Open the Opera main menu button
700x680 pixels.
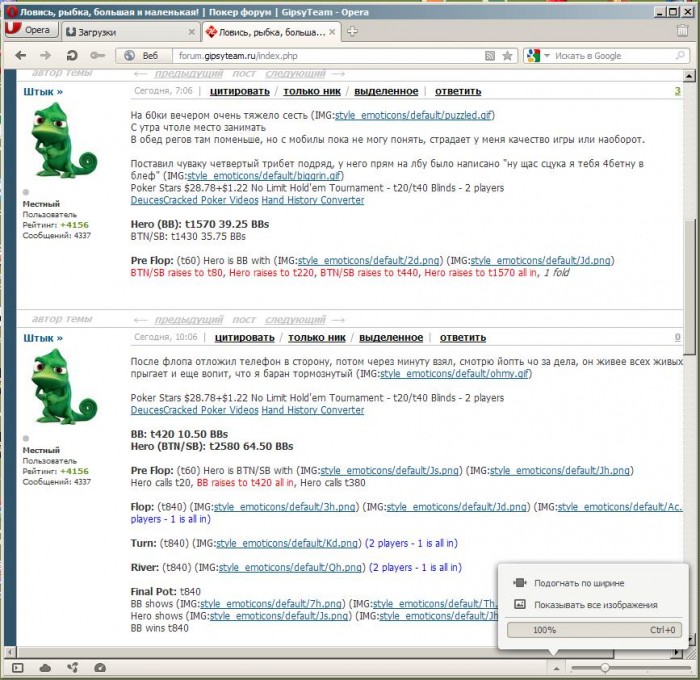[31, 30]
